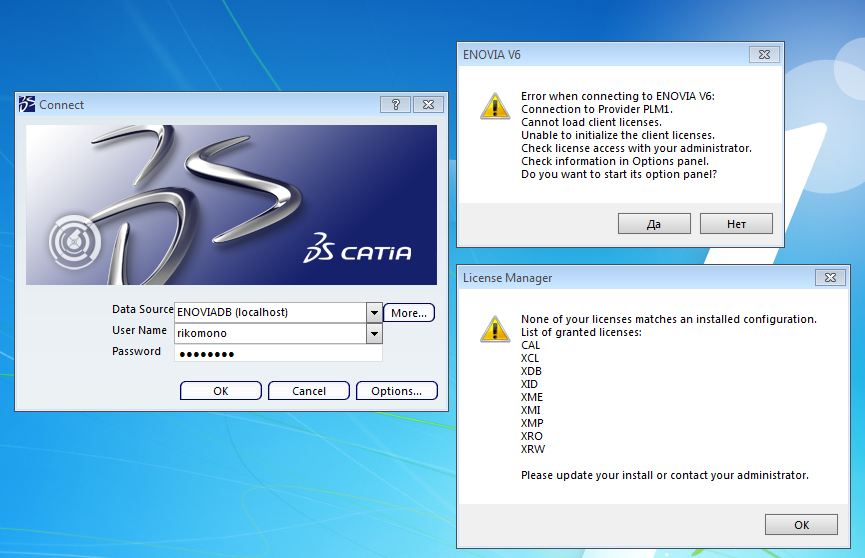Focus the Password input field
The image size is (865, 558).
tap(277, 353)
